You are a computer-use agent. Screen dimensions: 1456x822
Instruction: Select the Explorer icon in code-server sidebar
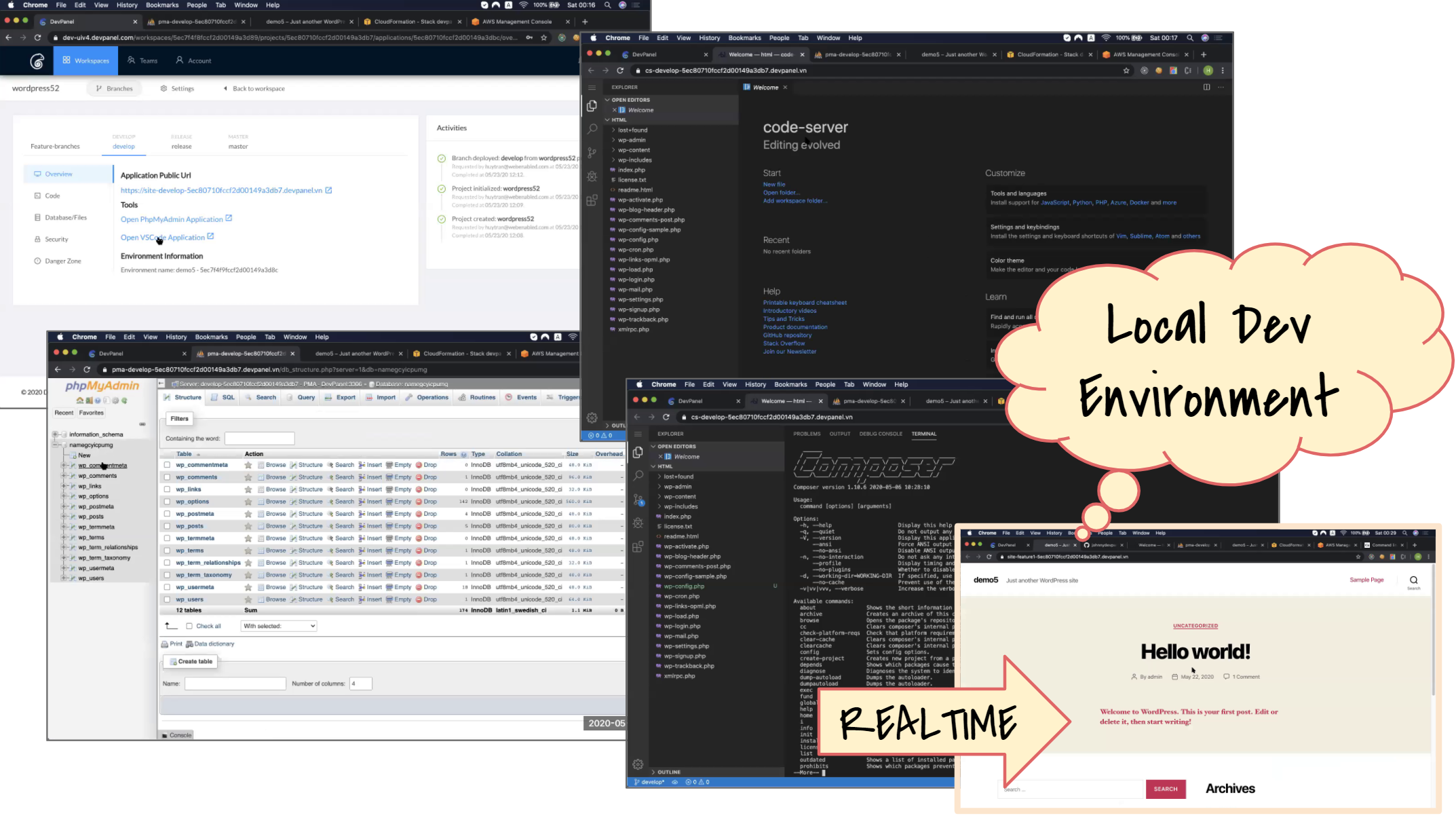point(592,106)
